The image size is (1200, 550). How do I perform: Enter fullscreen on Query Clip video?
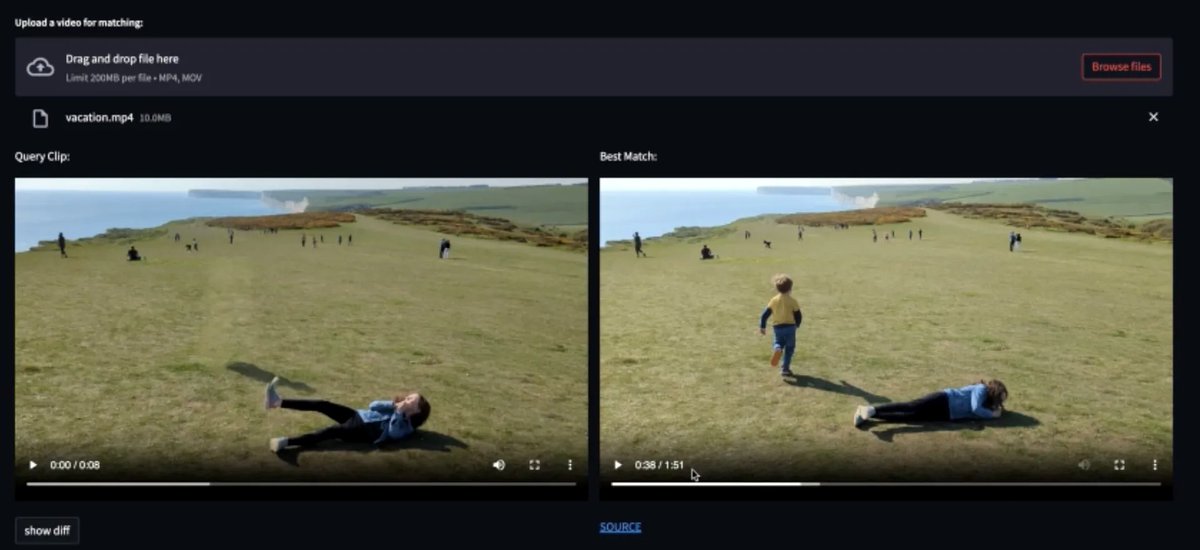pyautogui.click(x=535, y=465)
